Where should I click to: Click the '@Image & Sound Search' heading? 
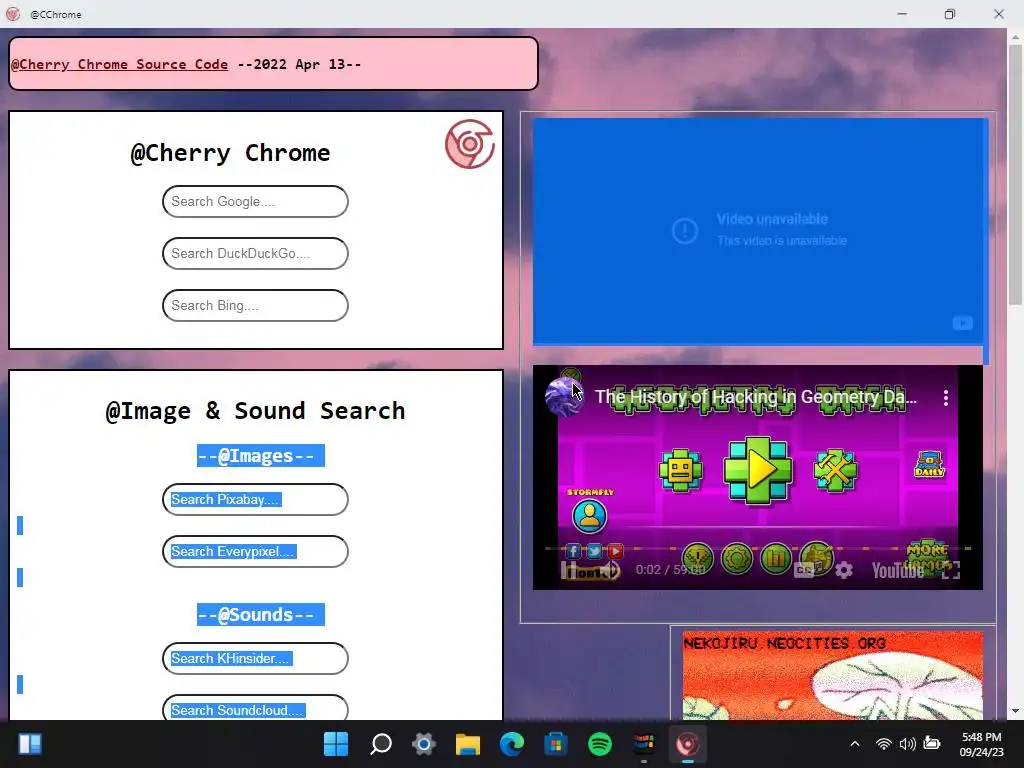coord(255,411)
